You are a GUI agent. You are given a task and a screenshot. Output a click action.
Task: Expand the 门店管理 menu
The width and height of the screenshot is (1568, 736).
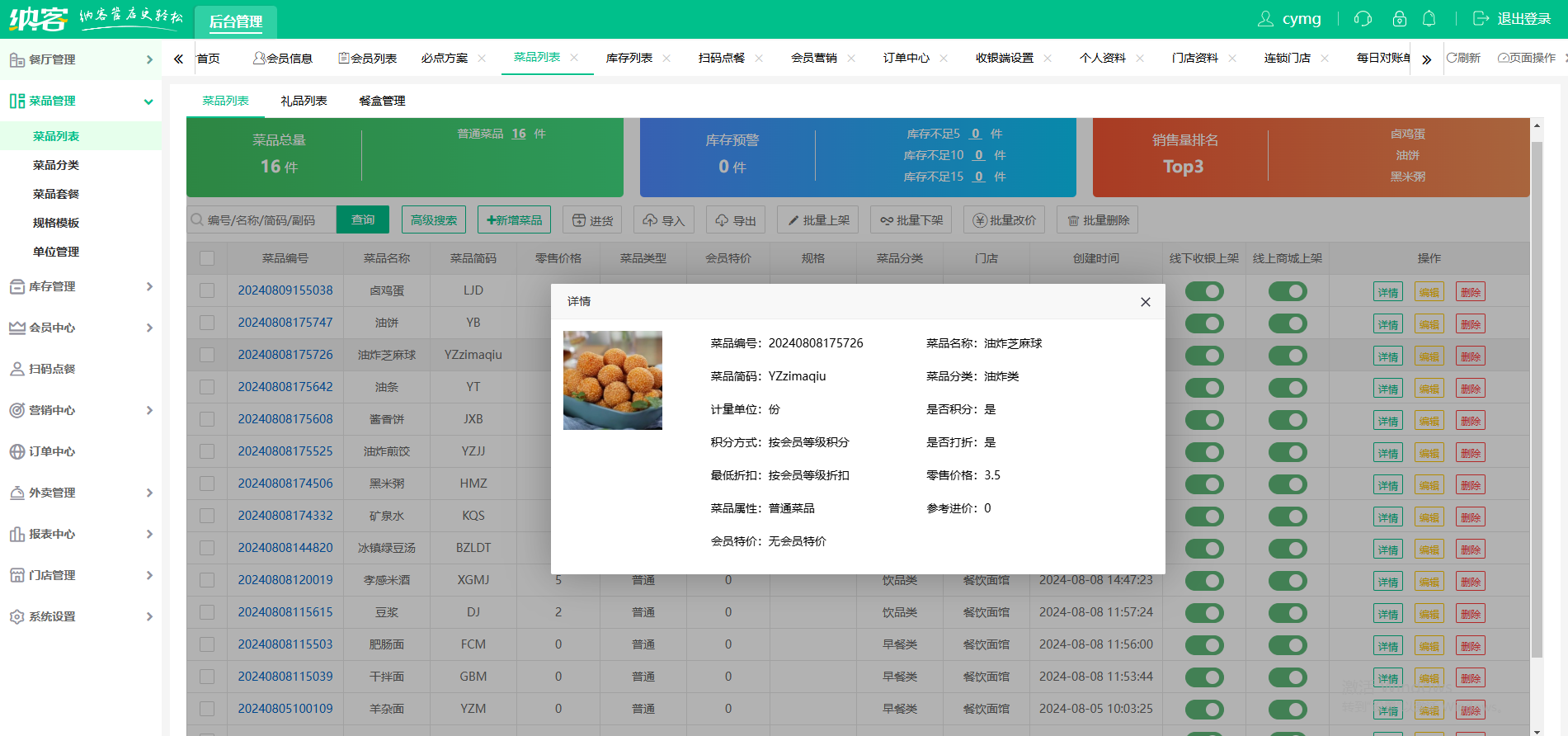[x=149, y=575]
